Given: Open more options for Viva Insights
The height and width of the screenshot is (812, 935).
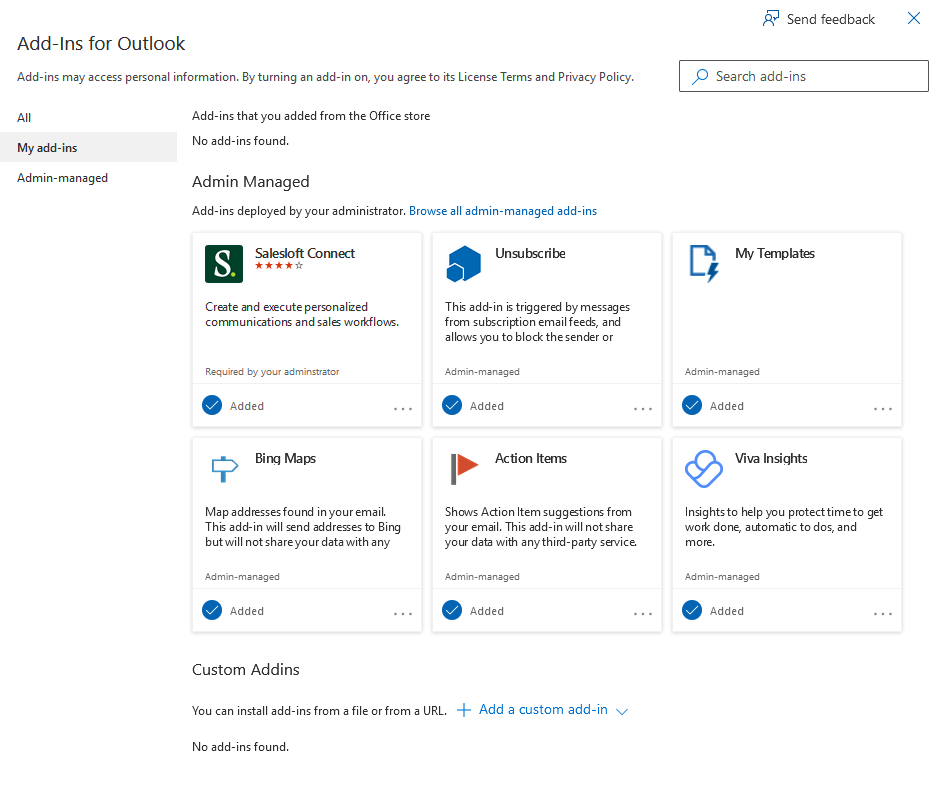Looking at the screenshot, I should [883, 613].
